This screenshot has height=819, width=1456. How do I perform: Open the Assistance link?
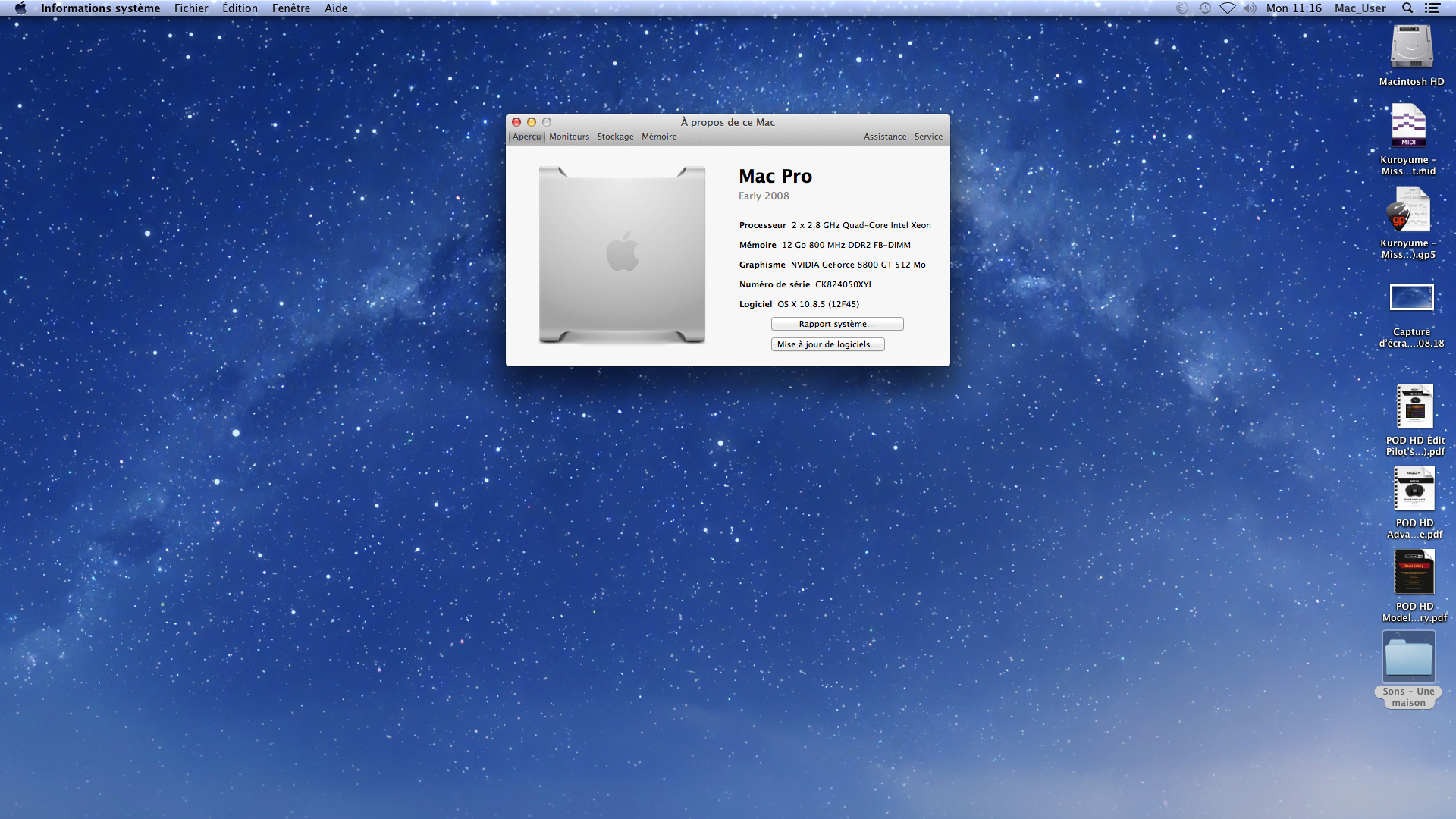coord(885,136)
